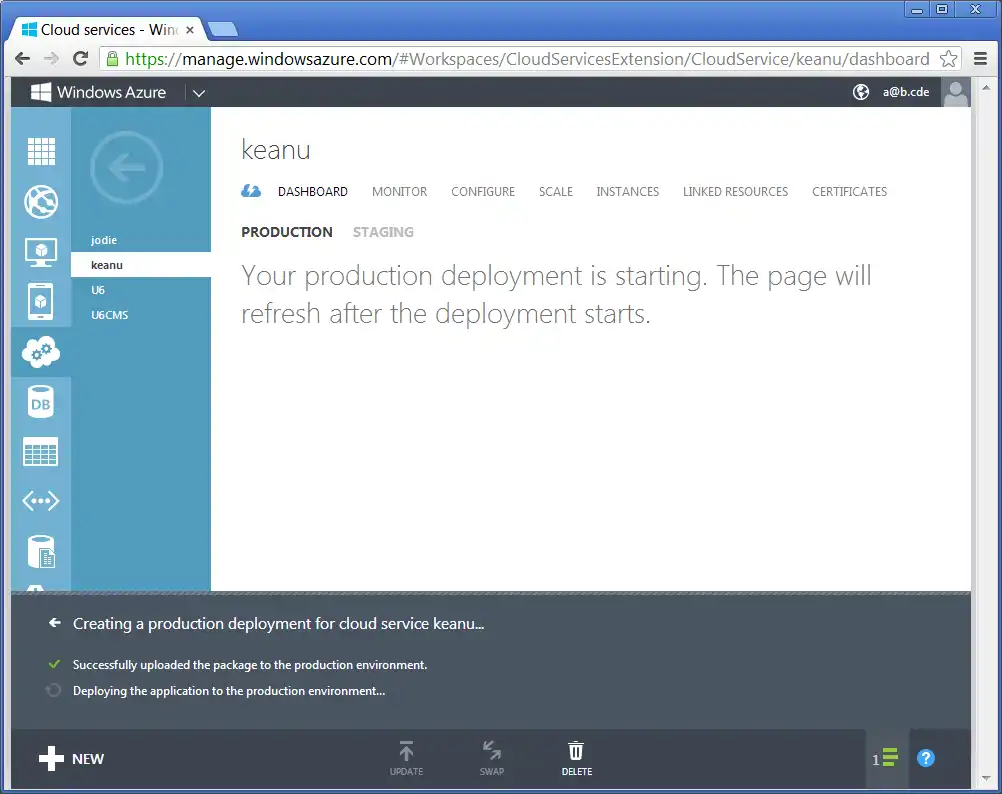The height and width of the screenshot is (794, 1002).
Task: Switch to the SCALE tab
Action: pyautogui.click(x=555, y=192)
